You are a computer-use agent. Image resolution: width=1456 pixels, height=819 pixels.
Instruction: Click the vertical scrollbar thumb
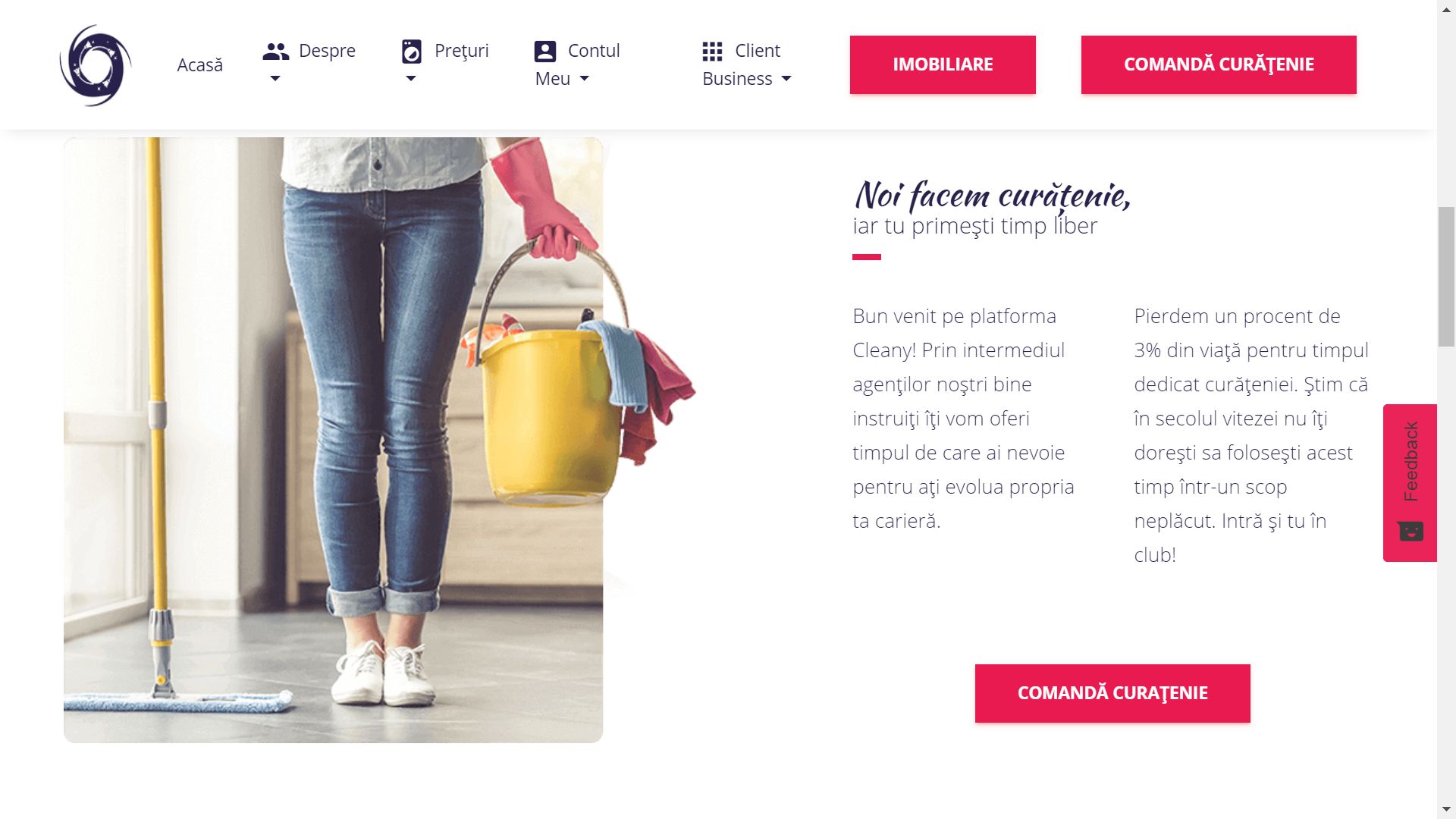coord(1447,276)
